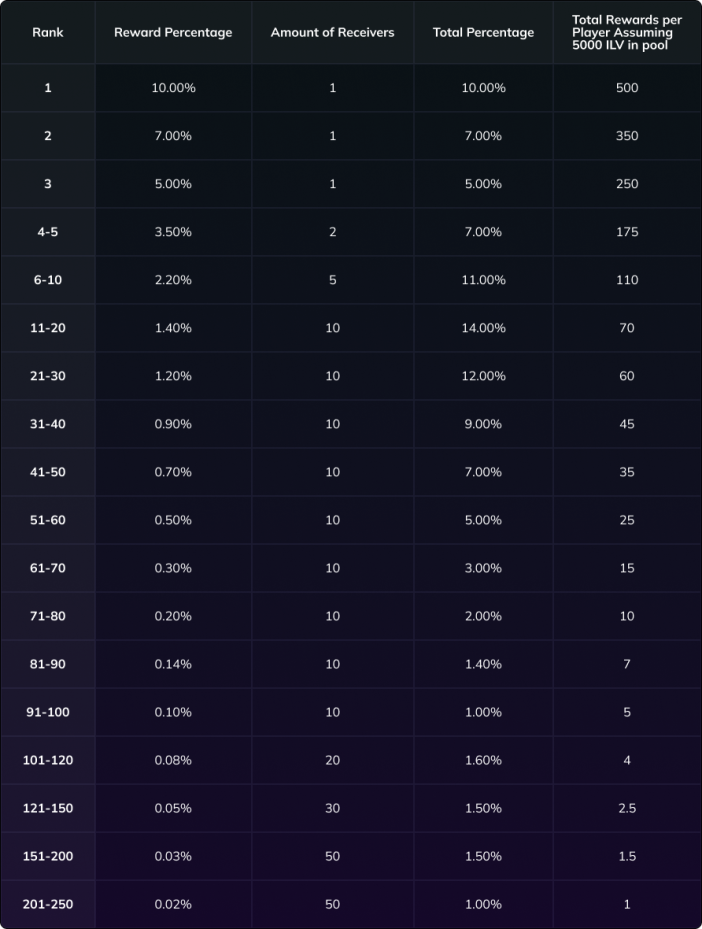Click the Reward Percentage column header
The image size is (702, 929).
[x=173, y=33]
